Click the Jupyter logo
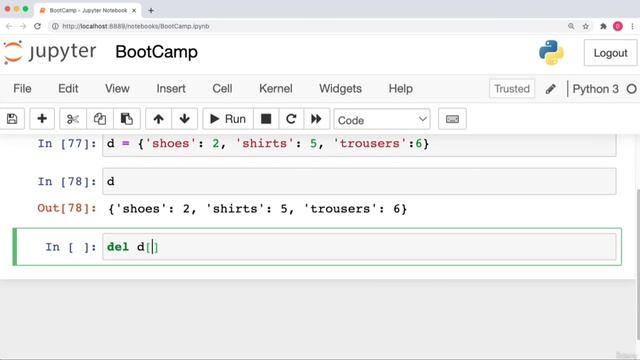640x360 pixels. [49, 52]
